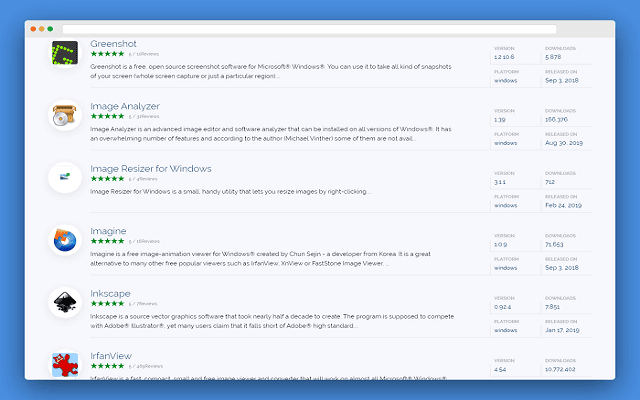Open the IrfanView title link
Screen dimensions: 640x400
111,355
